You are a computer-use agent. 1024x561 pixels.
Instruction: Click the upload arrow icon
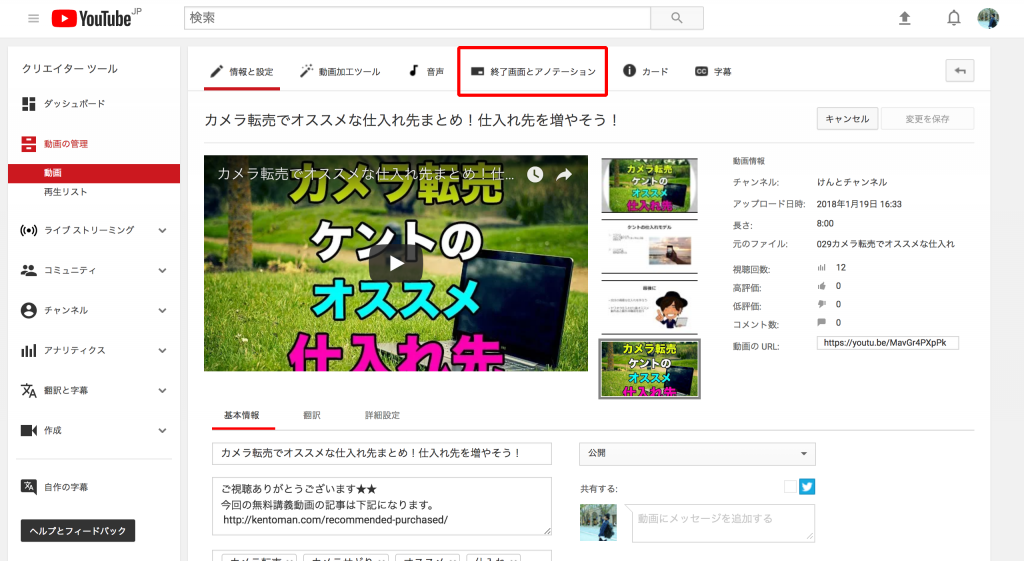[x=904, y=18]
